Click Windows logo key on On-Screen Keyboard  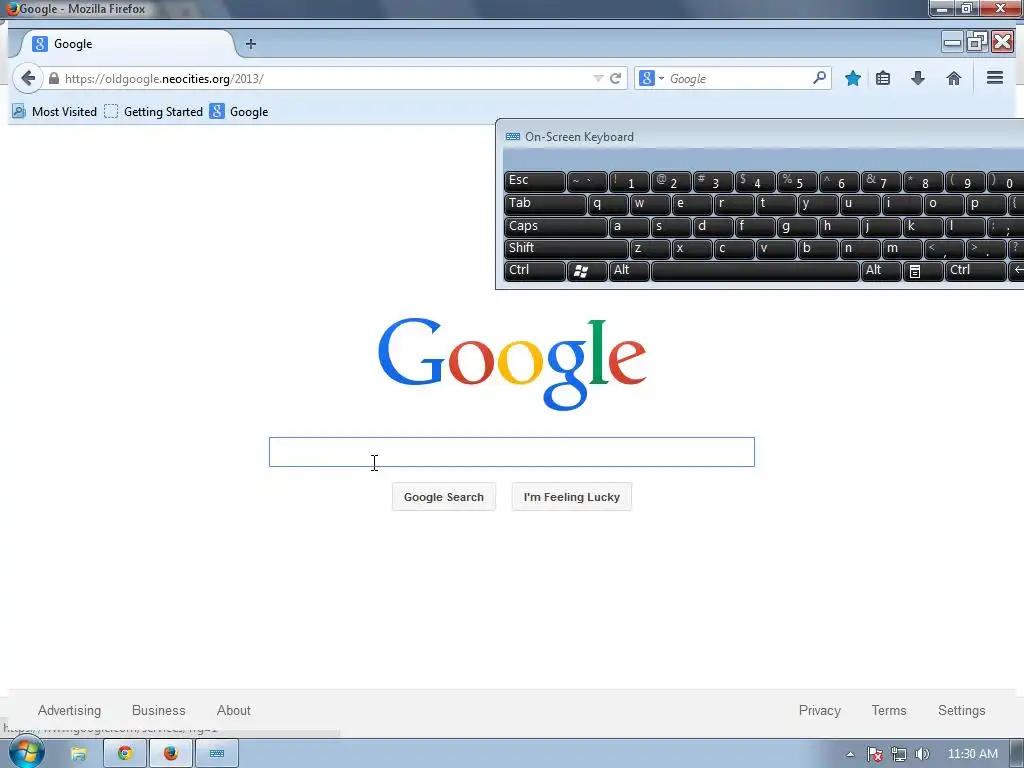(587, 270)
